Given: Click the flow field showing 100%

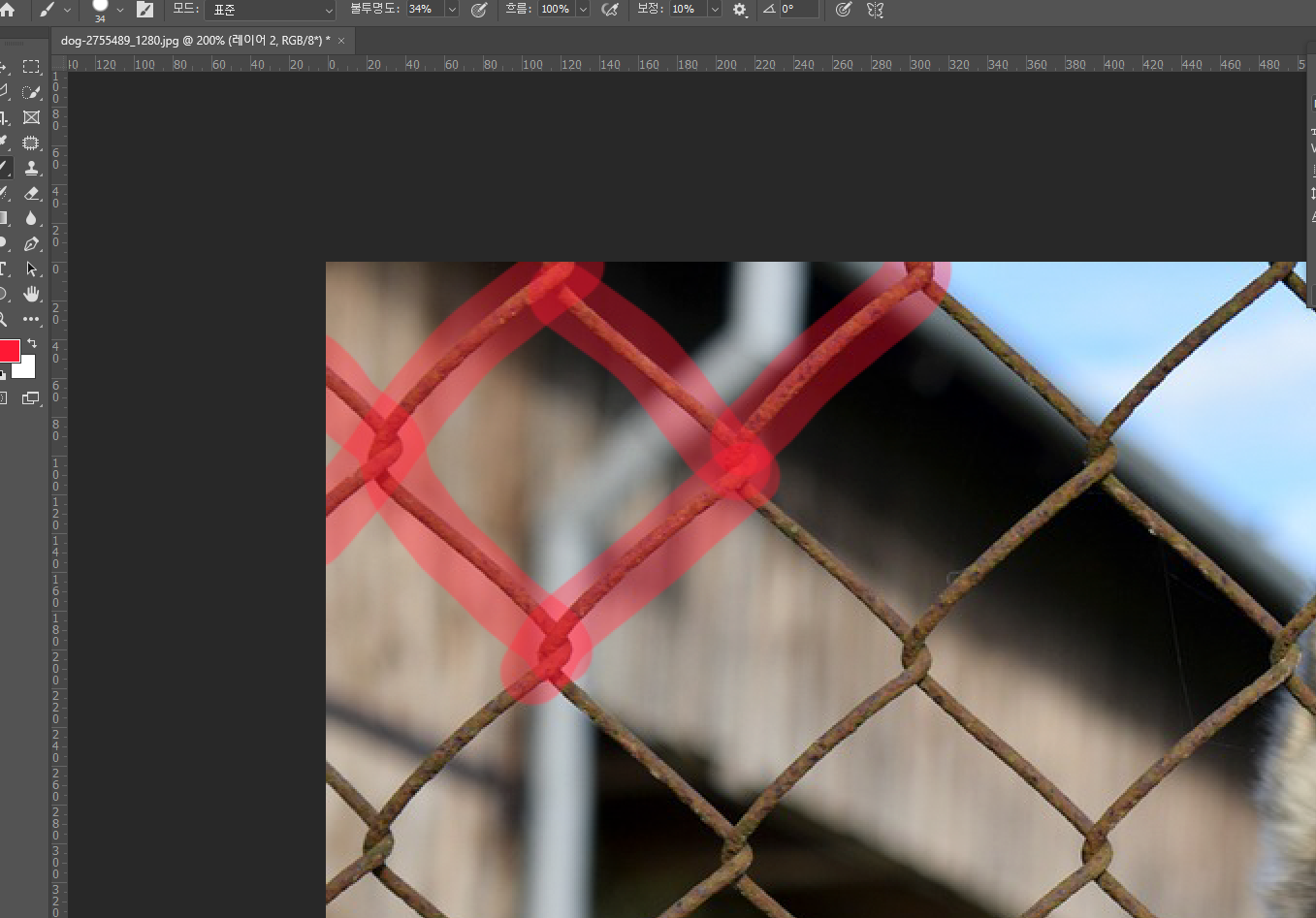Looking at the screenshot, I should 556,9.
